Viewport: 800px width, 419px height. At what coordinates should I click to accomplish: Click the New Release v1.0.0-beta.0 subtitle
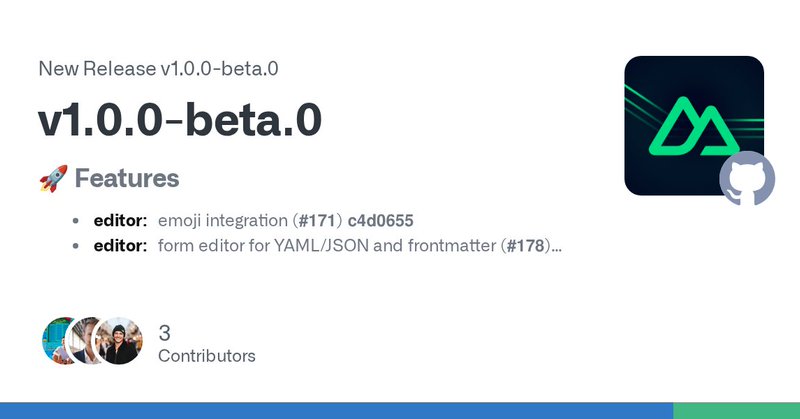[x=158, y=68]
